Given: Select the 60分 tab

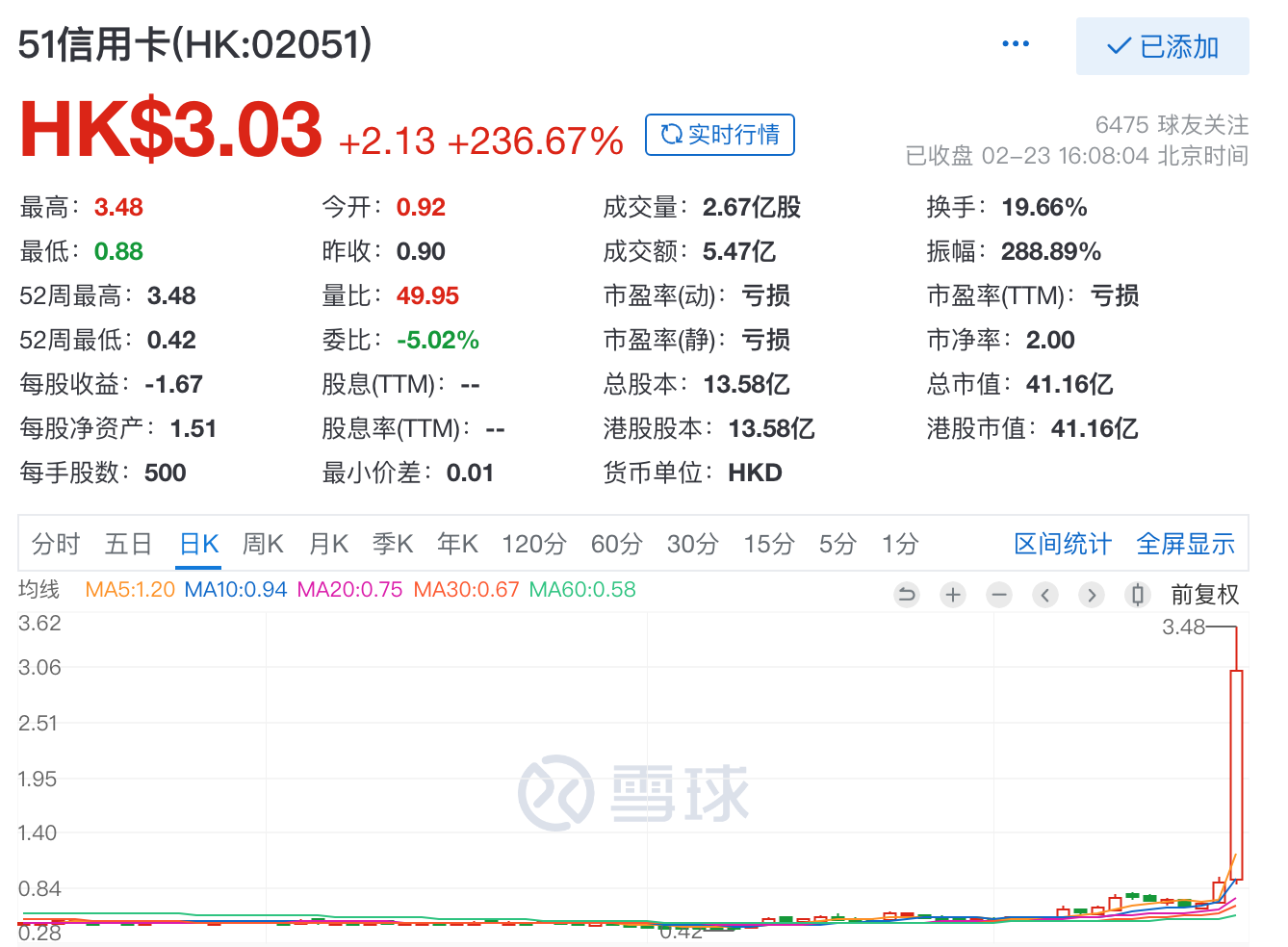Looking at the screenshot, I should coord(617,544).
